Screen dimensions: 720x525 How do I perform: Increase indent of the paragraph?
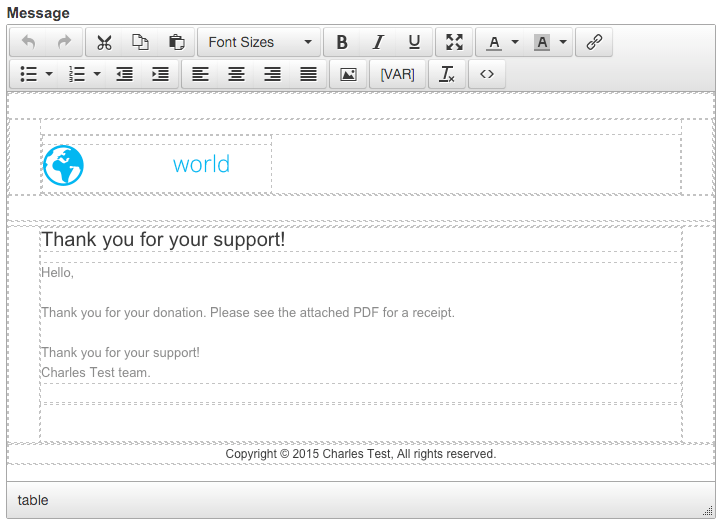(160, 74)
